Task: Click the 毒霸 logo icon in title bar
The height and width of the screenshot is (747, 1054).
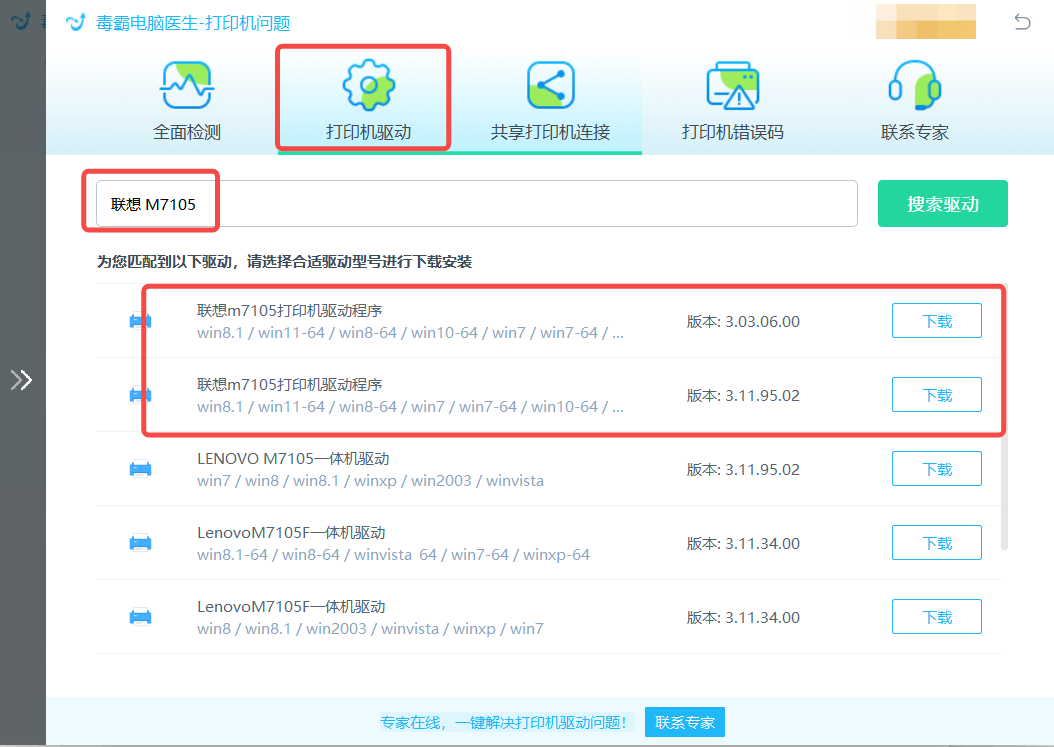Action: click(76, 22)
